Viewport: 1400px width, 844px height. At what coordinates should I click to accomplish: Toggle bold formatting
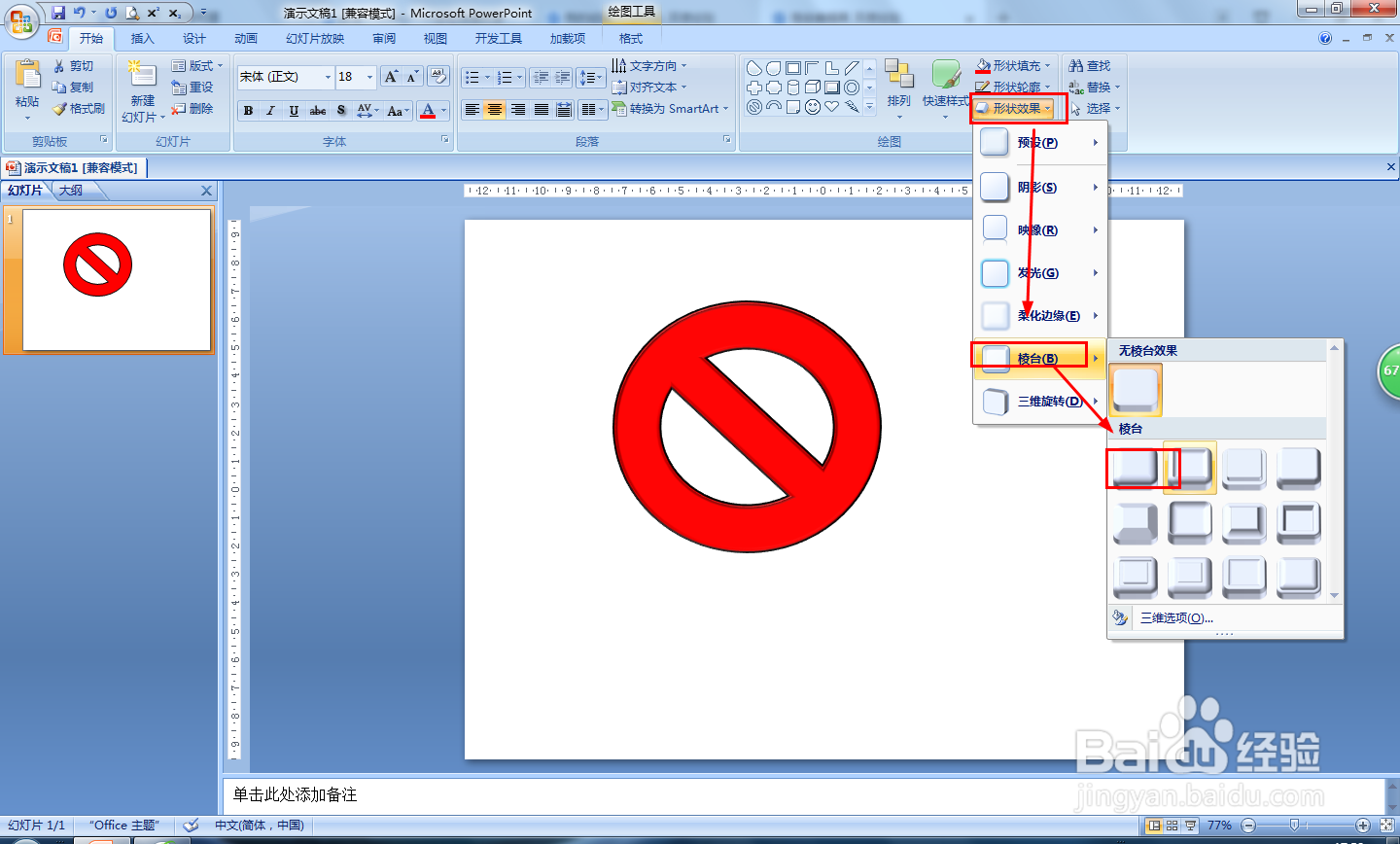click(x=249, y=111)
